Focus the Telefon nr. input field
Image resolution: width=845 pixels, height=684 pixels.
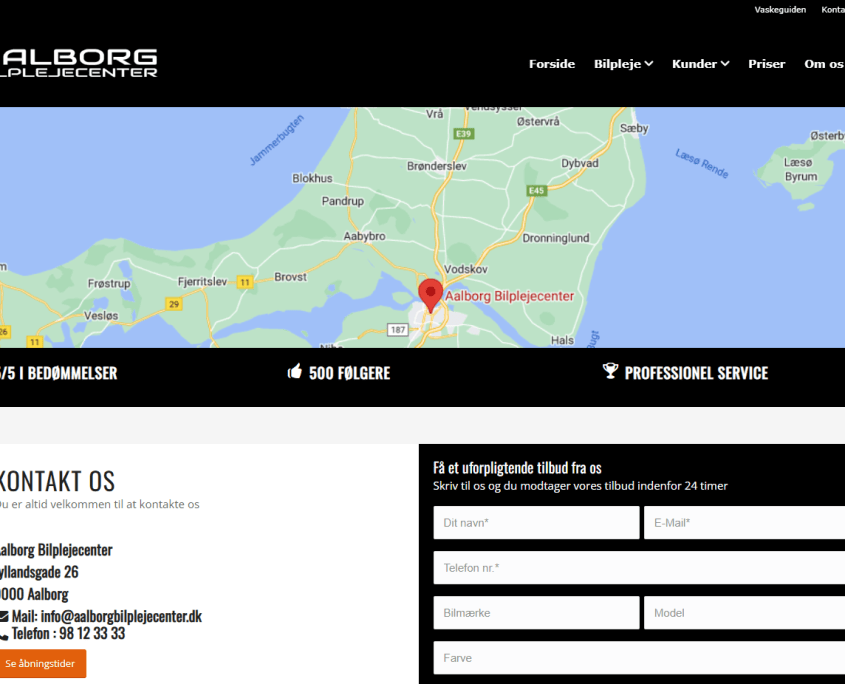(639, 568)
